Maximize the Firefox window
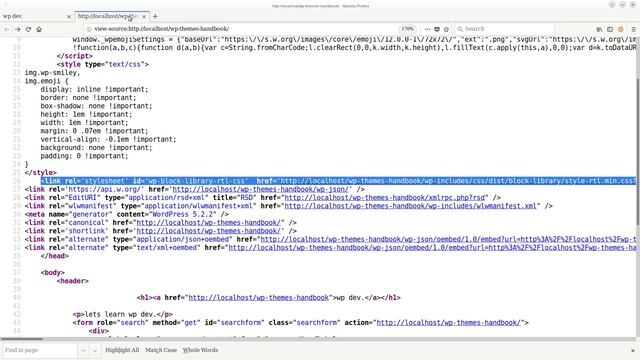 coord(622,4)
